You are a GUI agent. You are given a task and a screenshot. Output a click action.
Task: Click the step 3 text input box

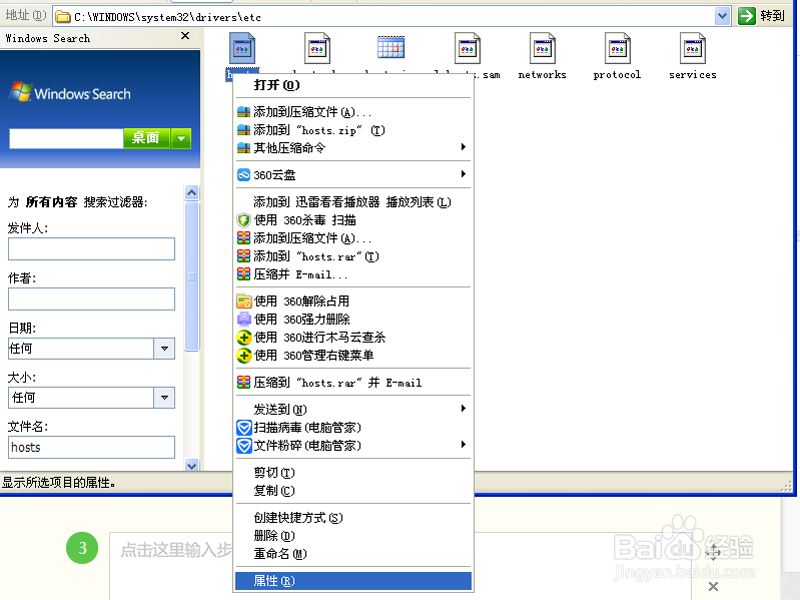173,565
